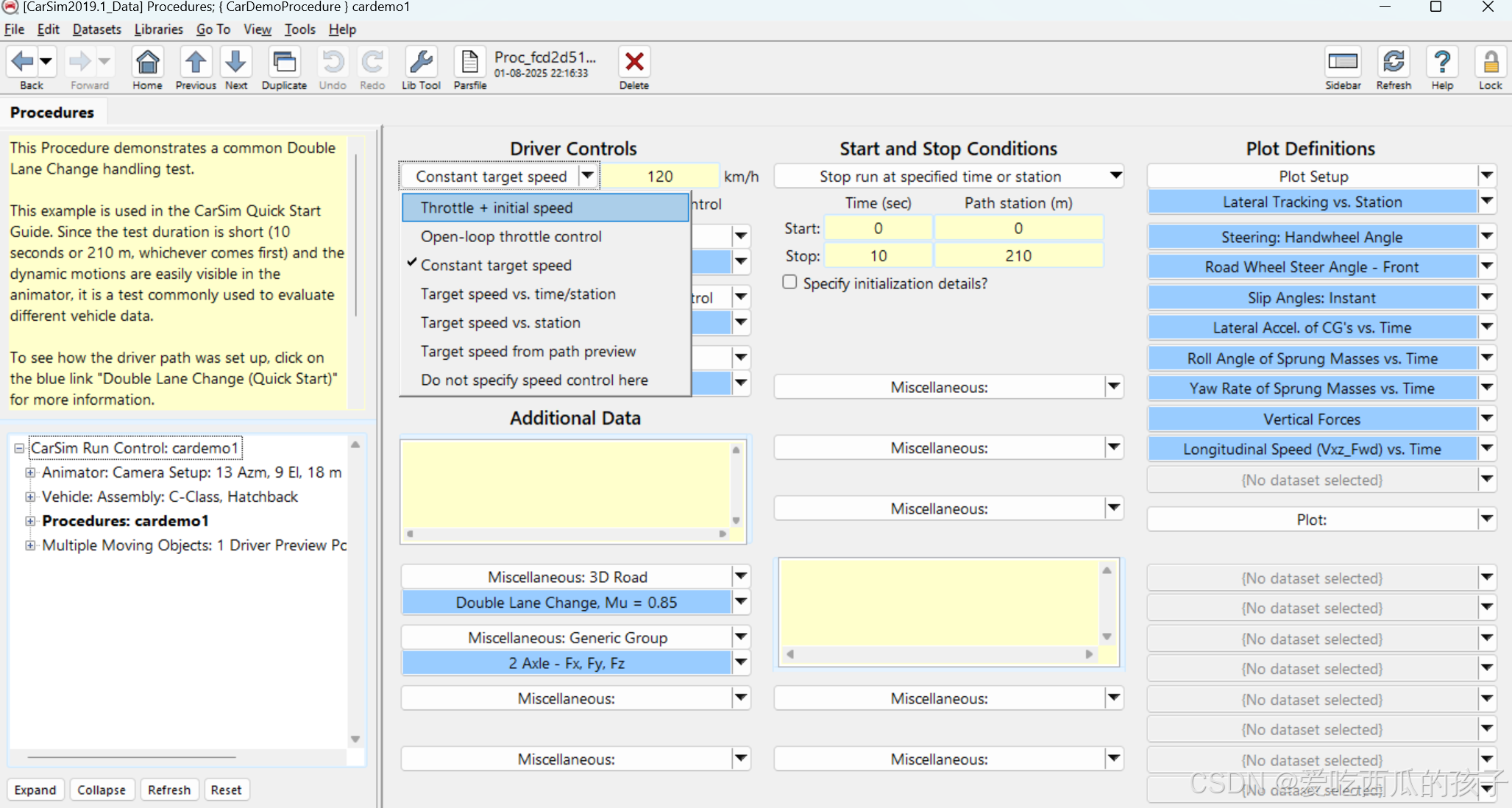This screenshot has height=808, width=1512.
Task: Choose Target speed vs. station option
Action: (x=500, y=322)
